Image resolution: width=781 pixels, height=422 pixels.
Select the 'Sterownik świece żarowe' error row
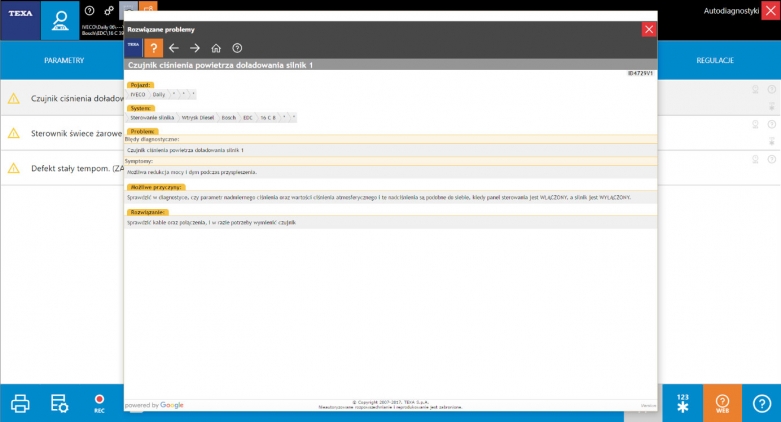[x=65, y=133]
